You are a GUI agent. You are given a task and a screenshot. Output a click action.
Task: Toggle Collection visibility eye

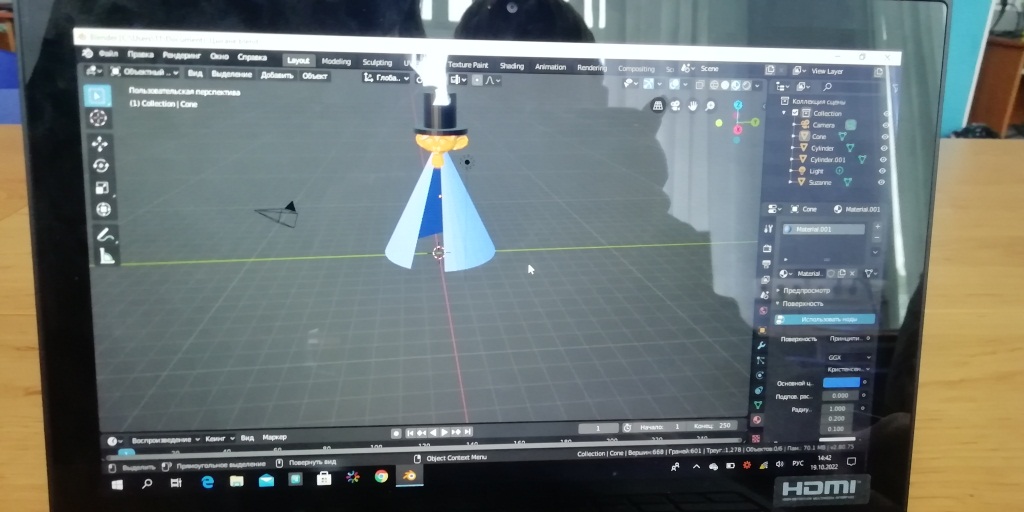point(887,113)
